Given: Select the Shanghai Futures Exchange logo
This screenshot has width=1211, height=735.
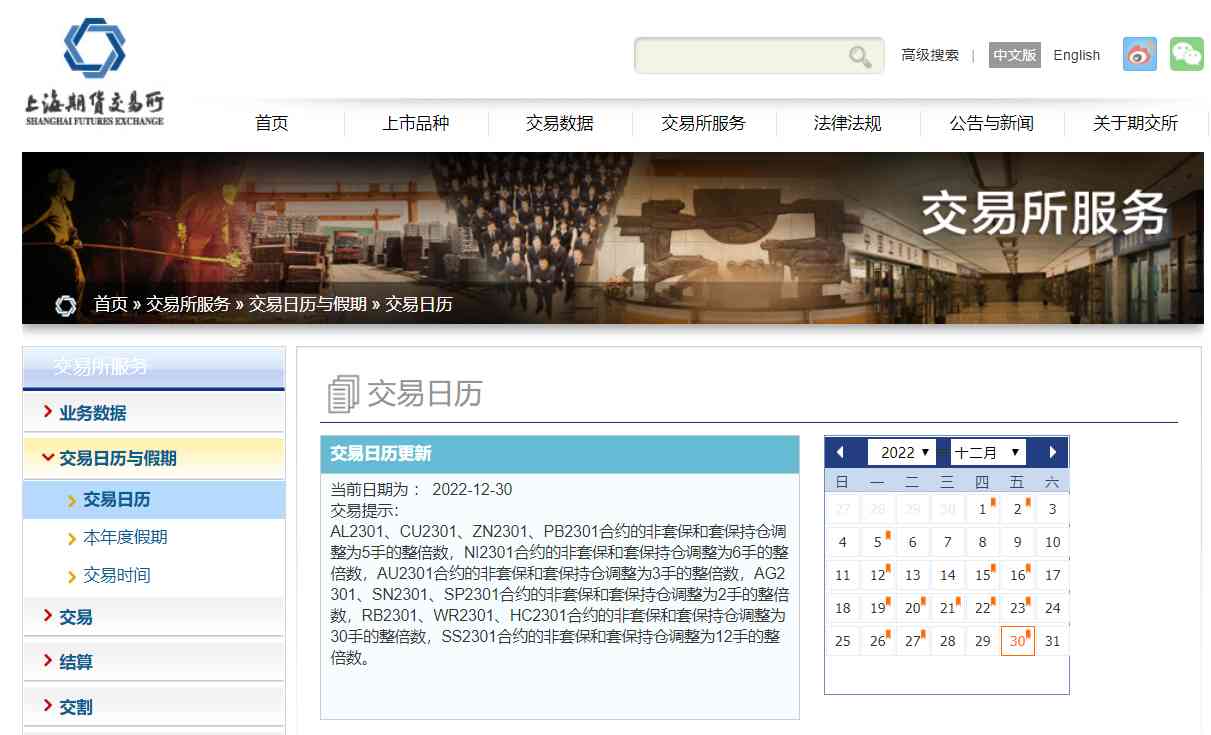Looking at the screenshot, I should tap(94, 65).
